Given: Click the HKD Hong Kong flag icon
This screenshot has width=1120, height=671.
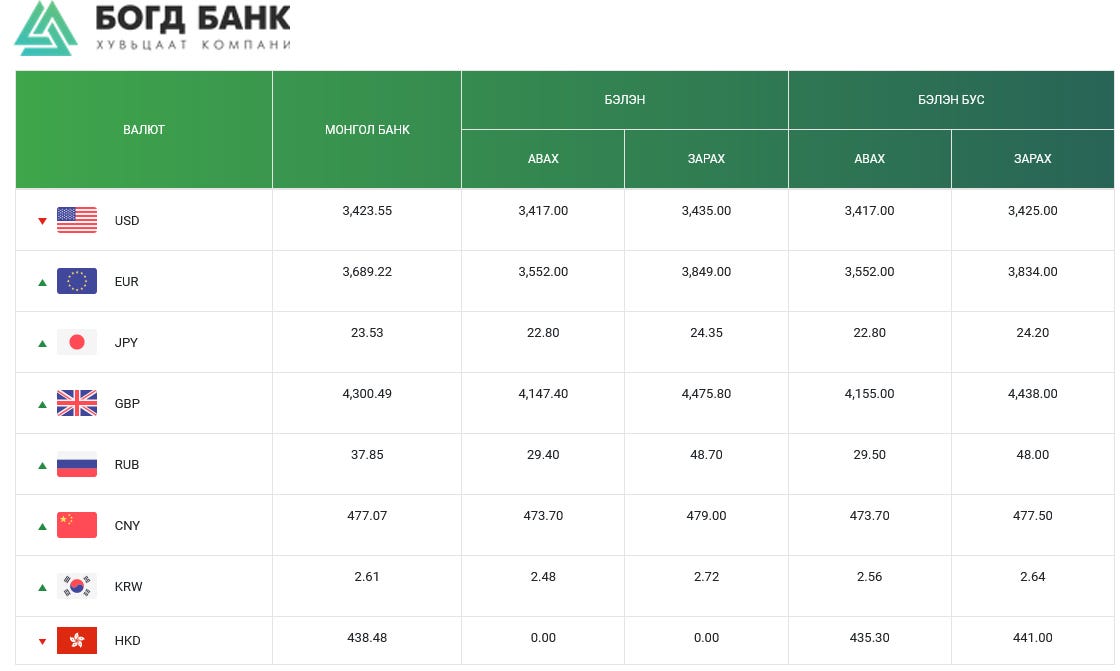Looking at the screenshot, I should coord(77,640).
